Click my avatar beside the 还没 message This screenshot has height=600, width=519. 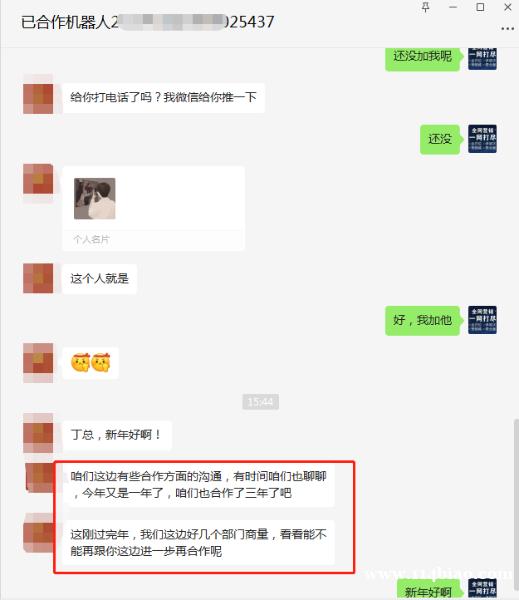[x=482, y=139]
